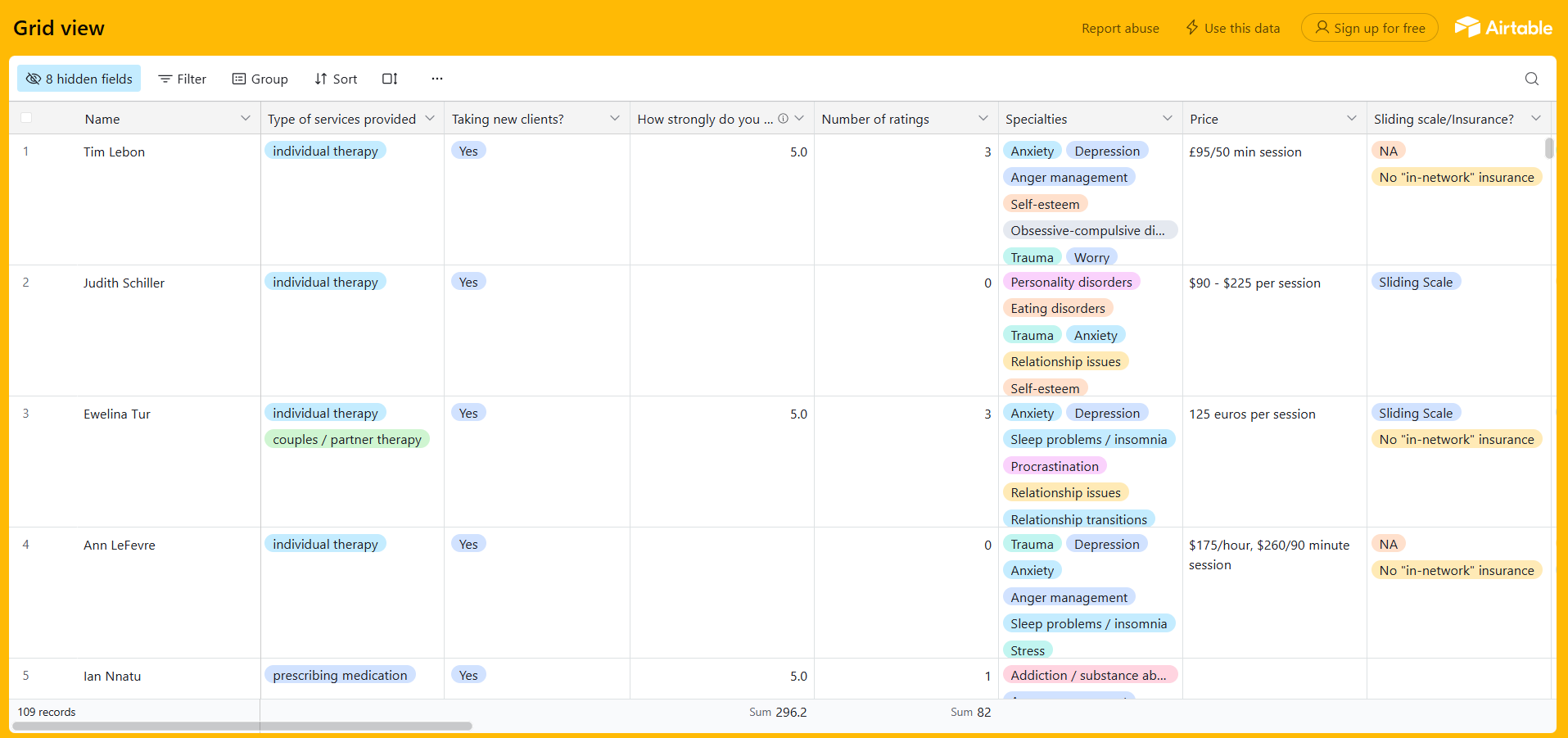Click the Sum 296.2 summary cell

(x=778, y=712)
